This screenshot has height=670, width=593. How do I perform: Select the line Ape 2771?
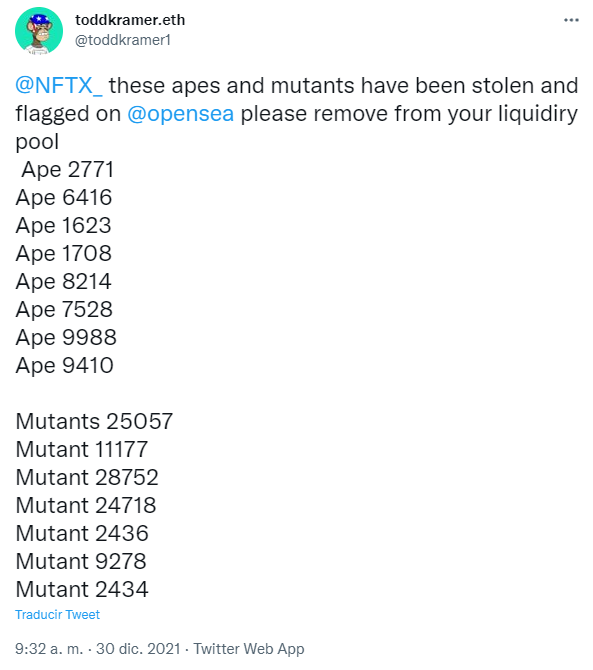tap(68, 170)
